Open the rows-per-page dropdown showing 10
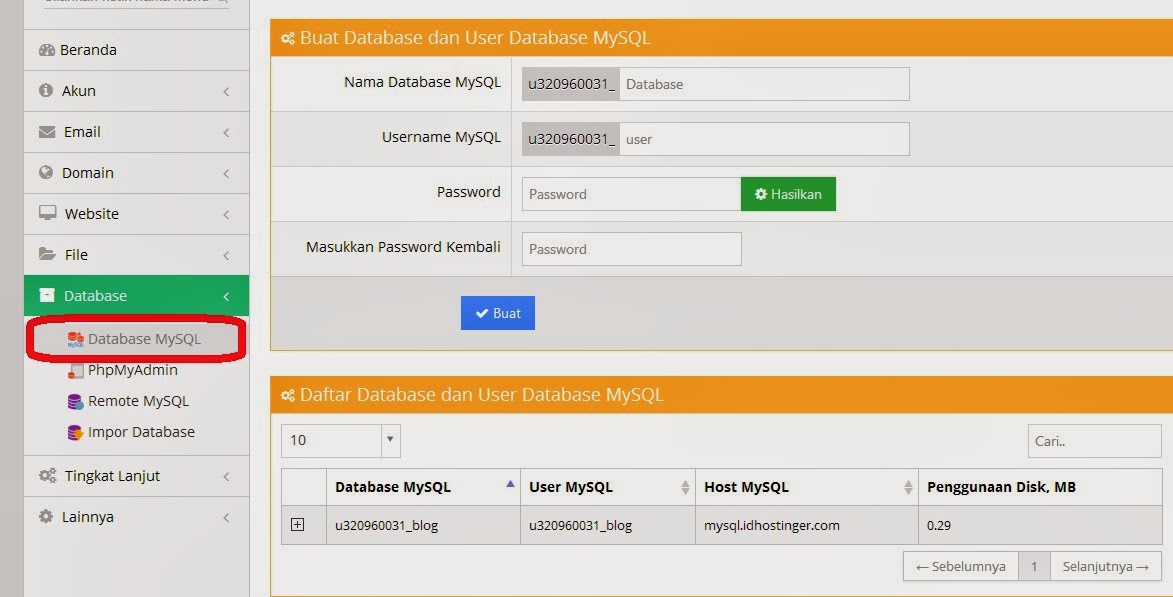The width and height of the screenshot is (1173, 597). 340,441
